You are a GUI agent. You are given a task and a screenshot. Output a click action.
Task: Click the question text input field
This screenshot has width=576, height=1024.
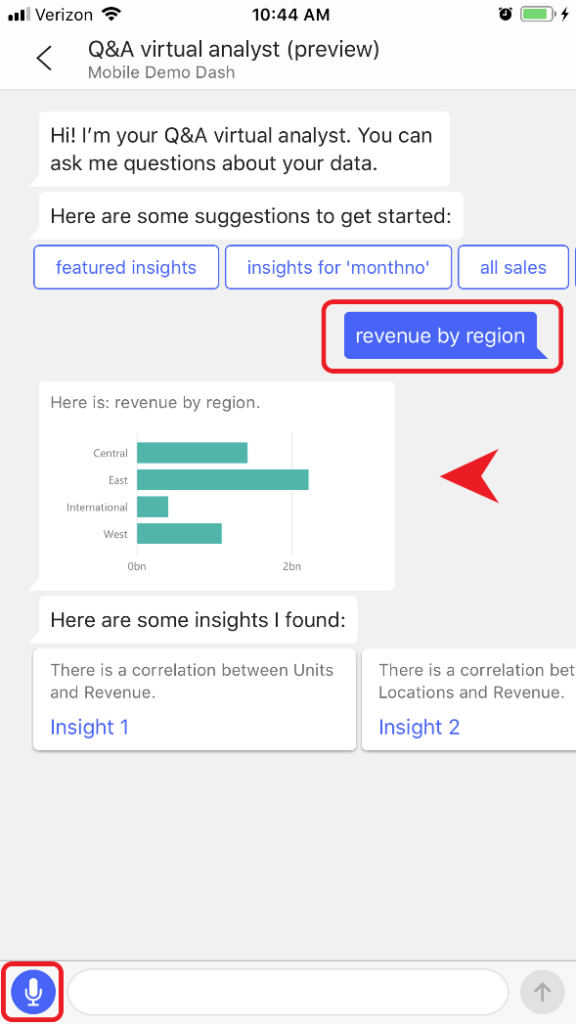click(x=288, y=992)
